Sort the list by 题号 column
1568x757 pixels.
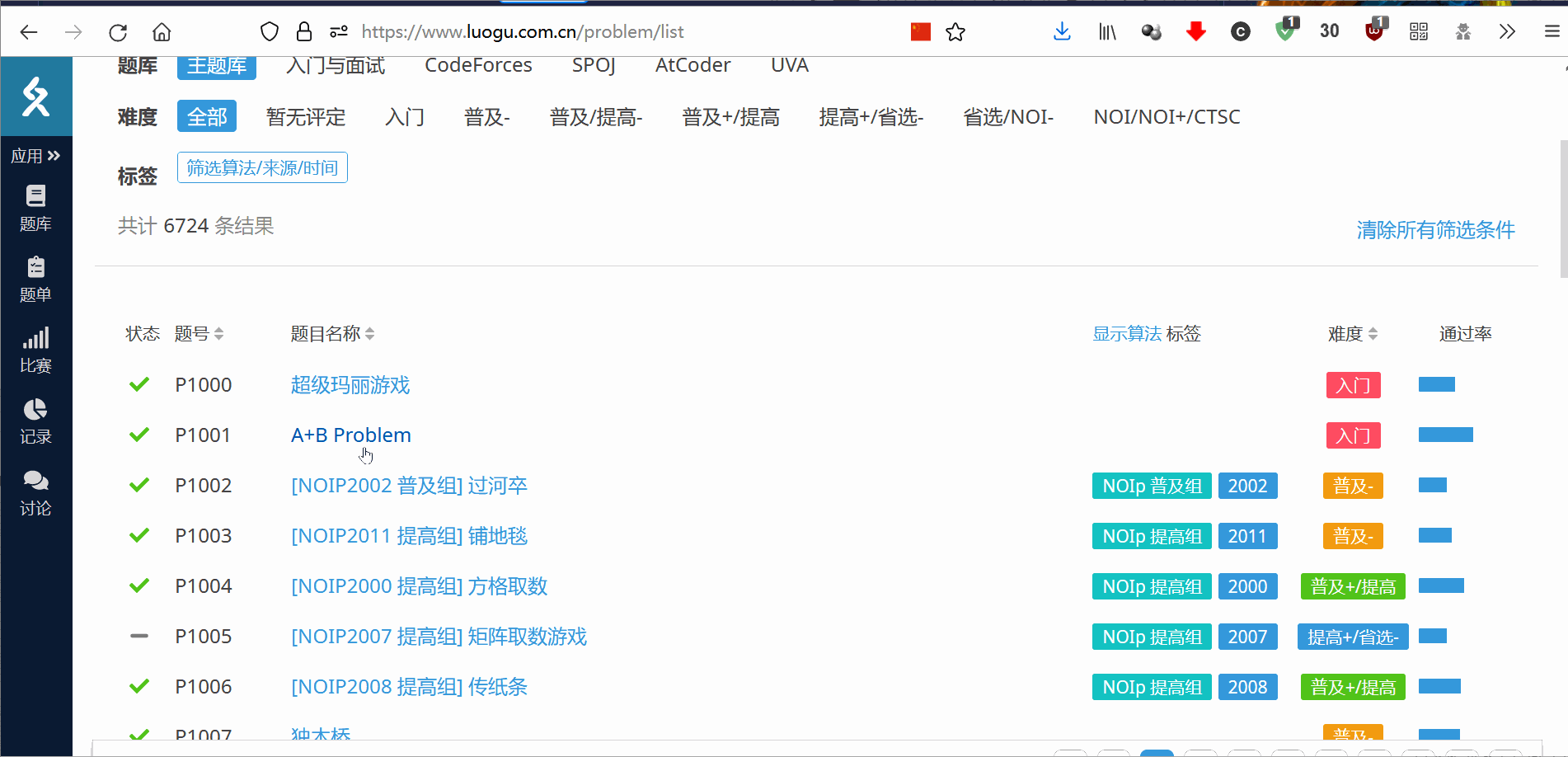(x=199, y=334)
